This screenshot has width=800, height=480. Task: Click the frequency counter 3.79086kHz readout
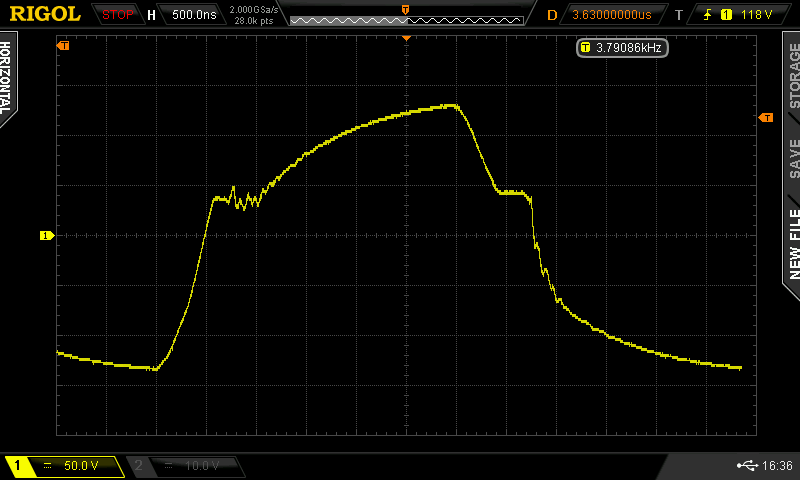tap(622, 47)
